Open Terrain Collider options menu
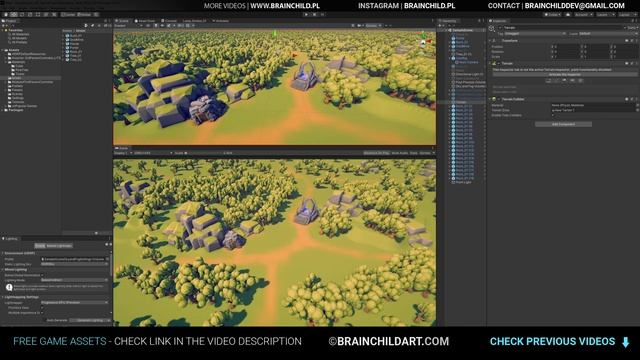The width and height of the screenshot is (640, 360). (x=636, y=99)
